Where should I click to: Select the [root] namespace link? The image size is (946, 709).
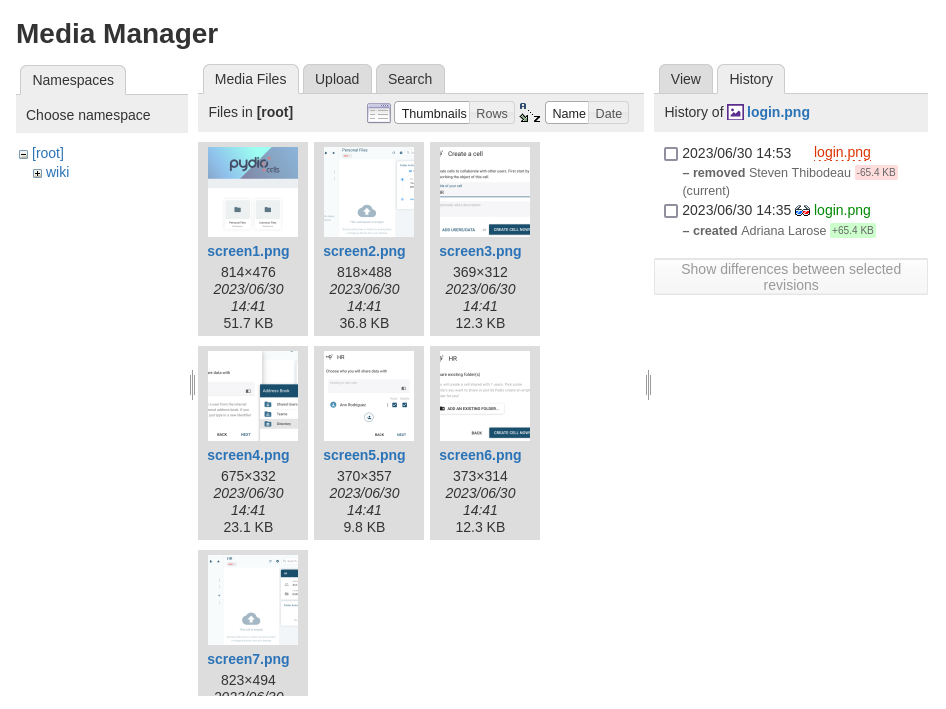(x=48, y=153)
